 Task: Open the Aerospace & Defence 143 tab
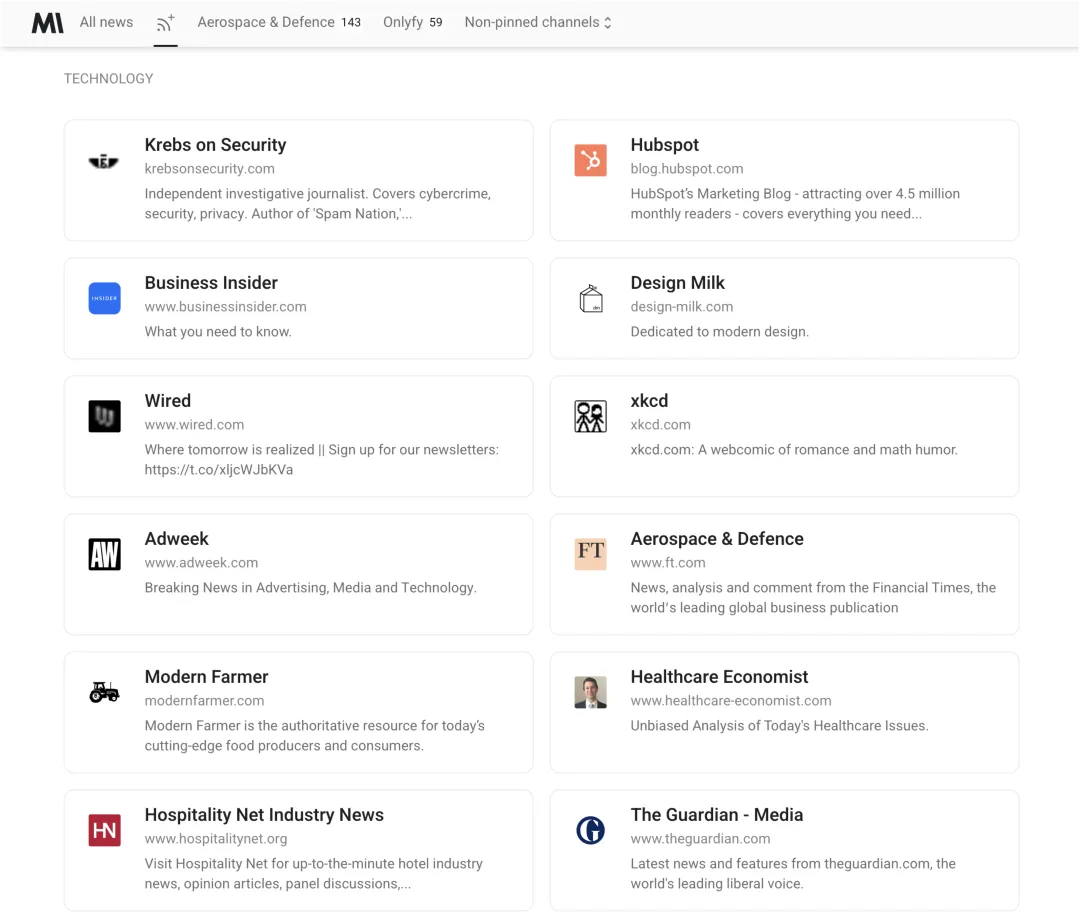click(x=279, y=22)
